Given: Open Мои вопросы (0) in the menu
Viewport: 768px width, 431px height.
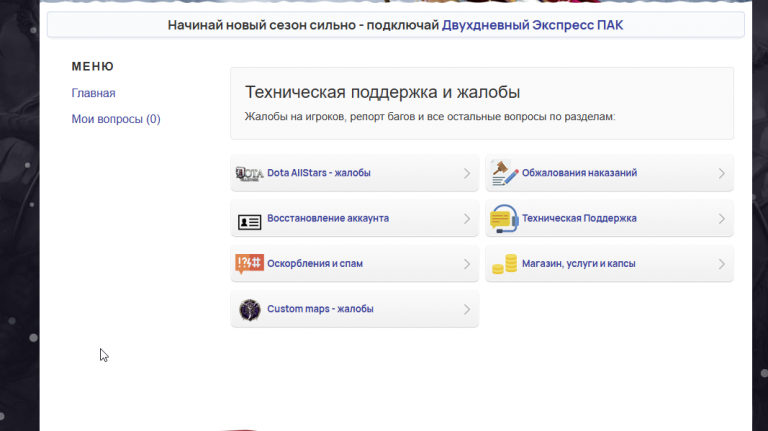Looking at the screenshot, I should (x=116, y=119).
